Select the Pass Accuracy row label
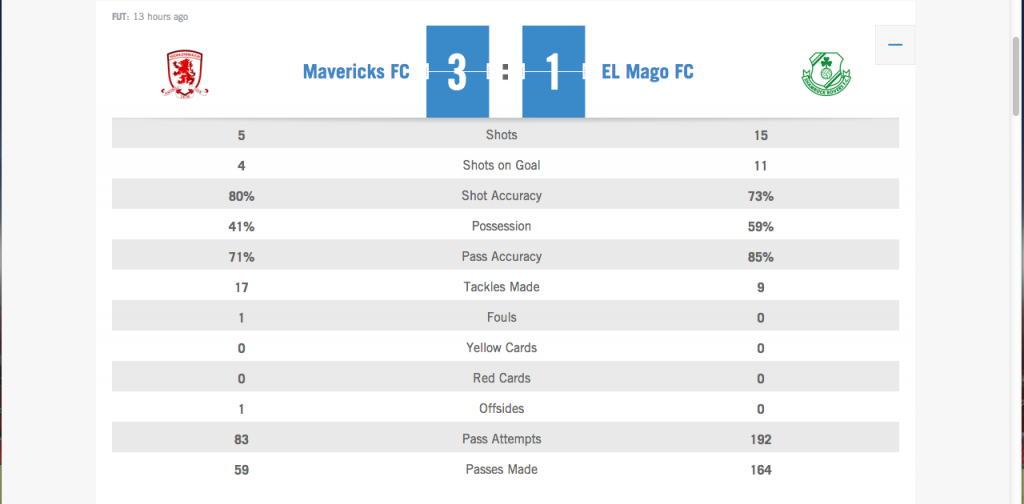The image size is (1024, 504). pos(501,257)
